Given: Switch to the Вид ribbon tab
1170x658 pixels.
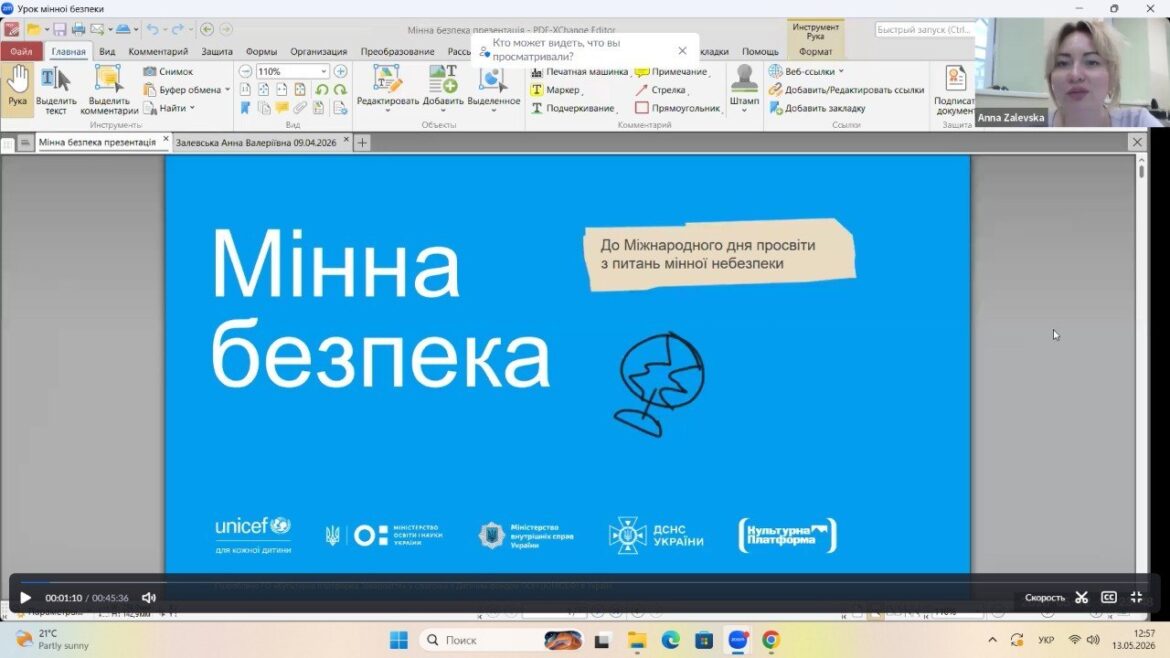Looking at the screenshot, I should [x=107, y=51].
